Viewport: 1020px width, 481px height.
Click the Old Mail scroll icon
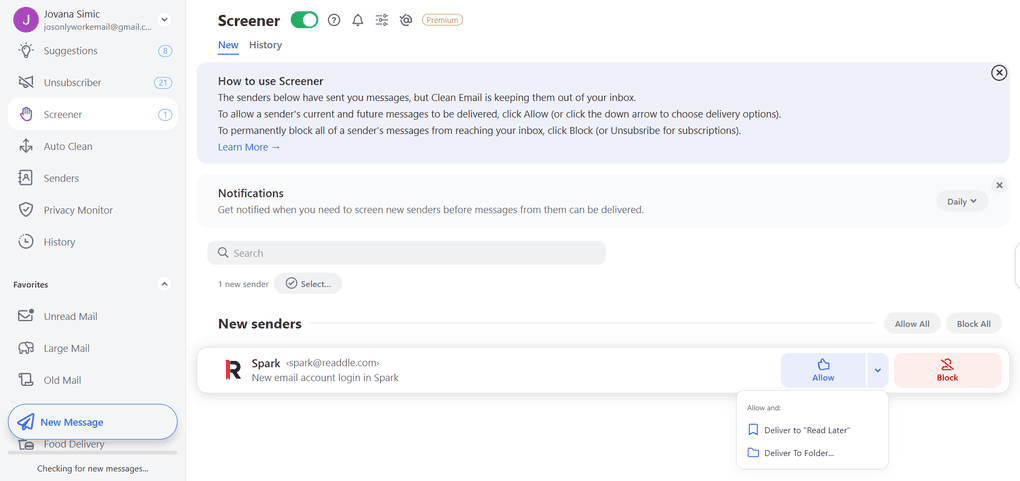coord(25,379)
